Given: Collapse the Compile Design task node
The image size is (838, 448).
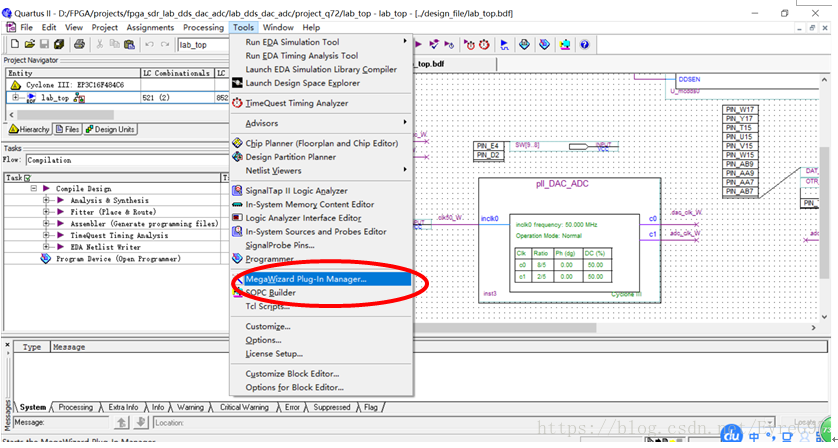Looking at the screenshot, I should [x=34, y=189].
